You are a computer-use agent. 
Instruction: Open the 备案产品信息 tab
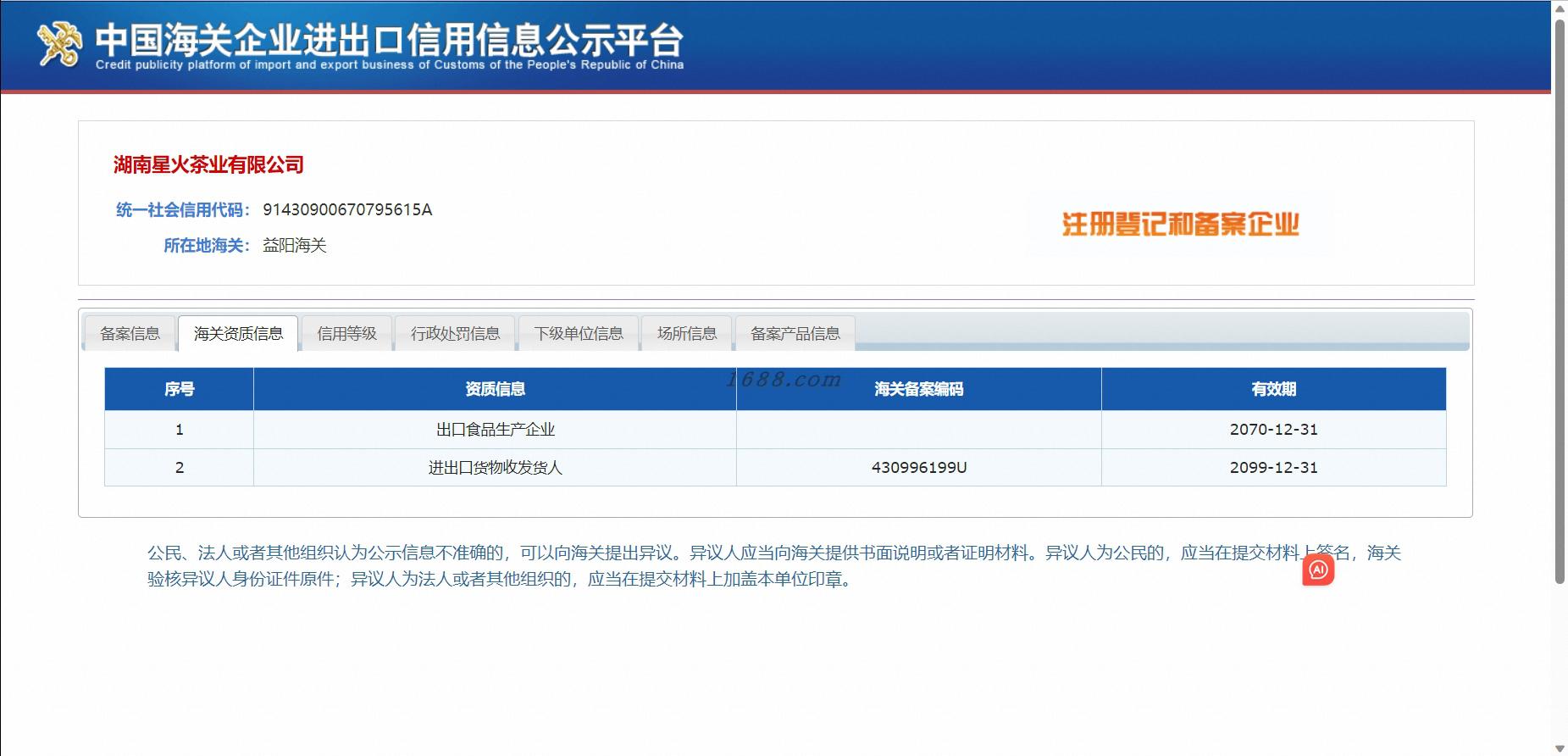(795, 333)
